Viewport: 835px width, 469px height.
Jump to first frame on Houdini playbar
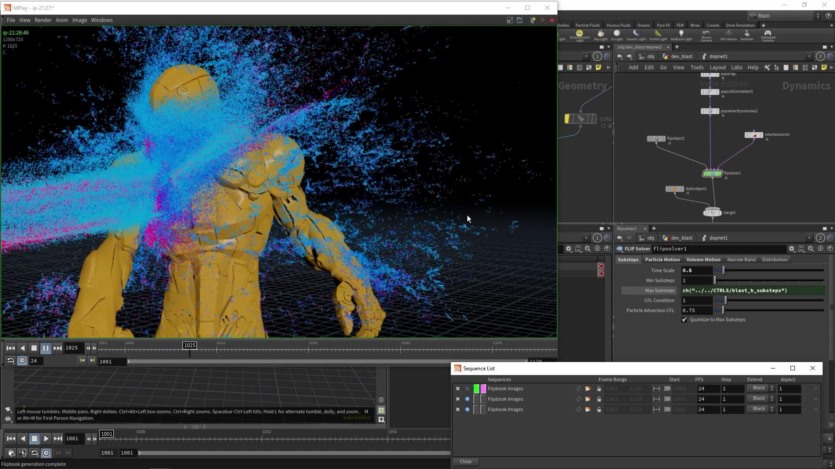click(11, 439)
